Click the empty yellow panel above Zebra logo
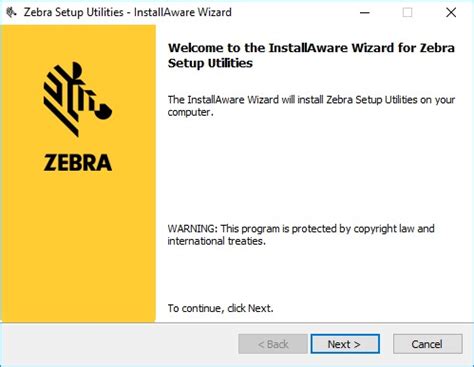This screenshot has height=367, width=474. [78, 42]
